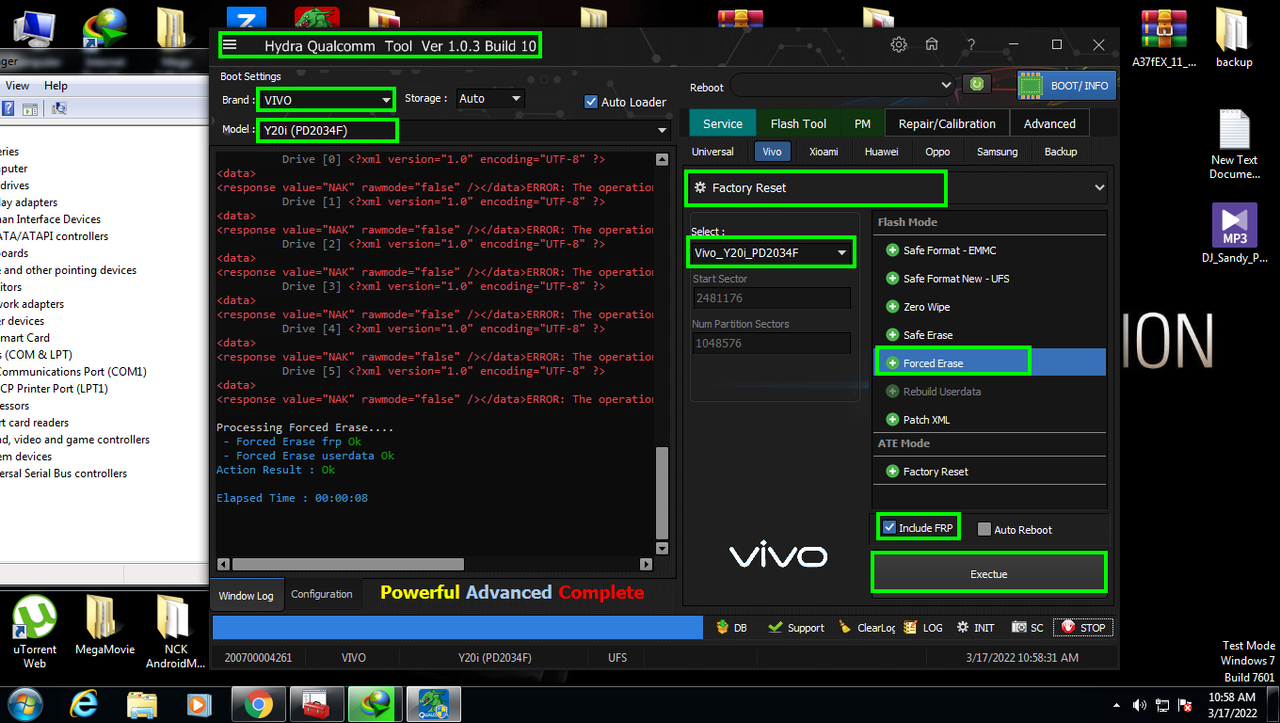The image size is (1280, 723).
Task: Click the Hydra home icon
Action: [931, 45]
